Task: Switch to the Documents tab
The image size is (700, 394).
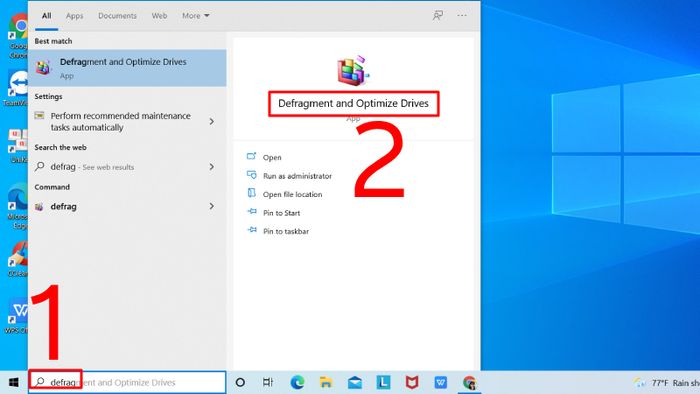Action: coord(117,16)
